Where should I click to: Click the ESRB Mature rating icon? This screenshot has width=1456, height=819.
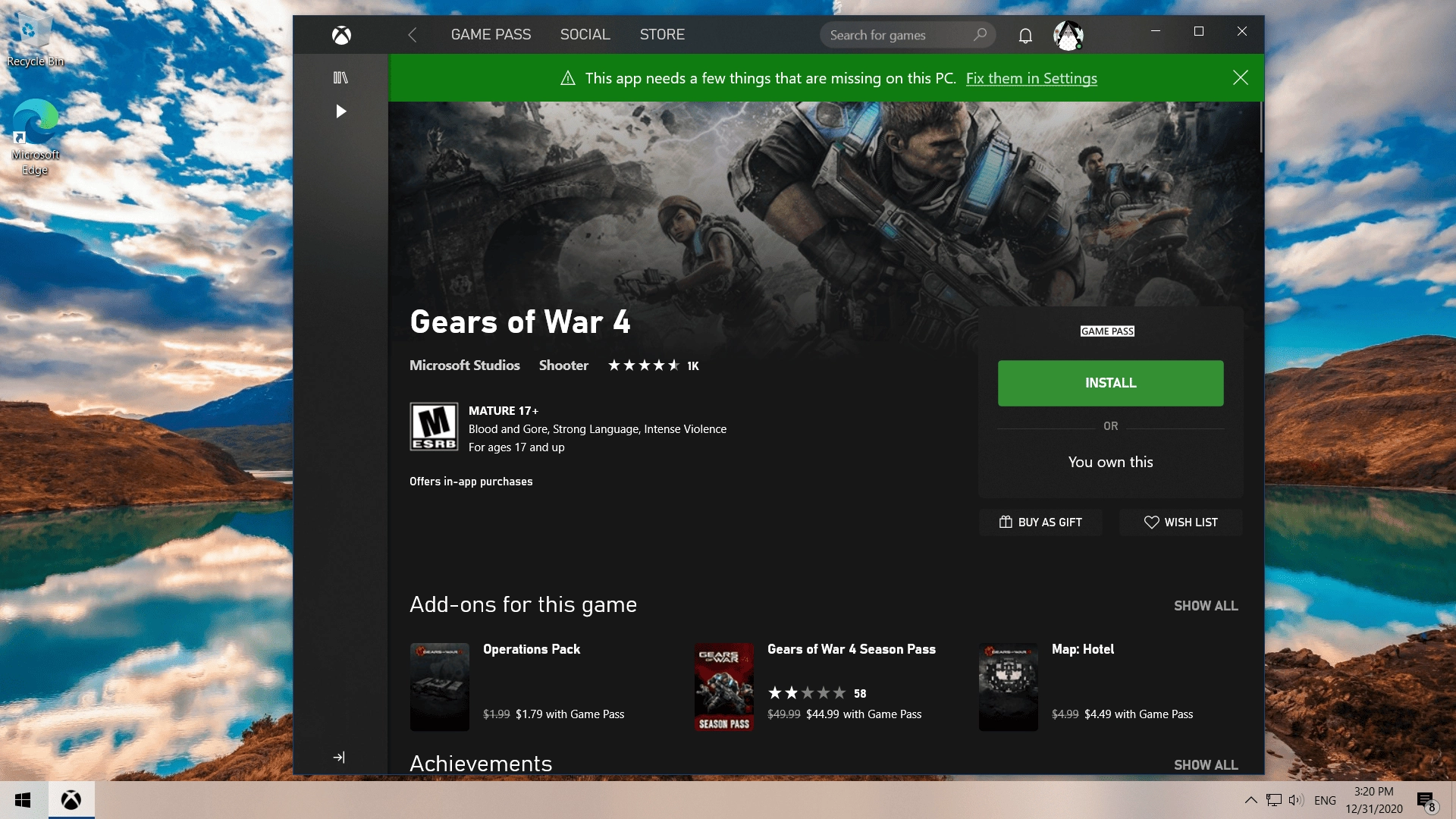tap(434, 426)
